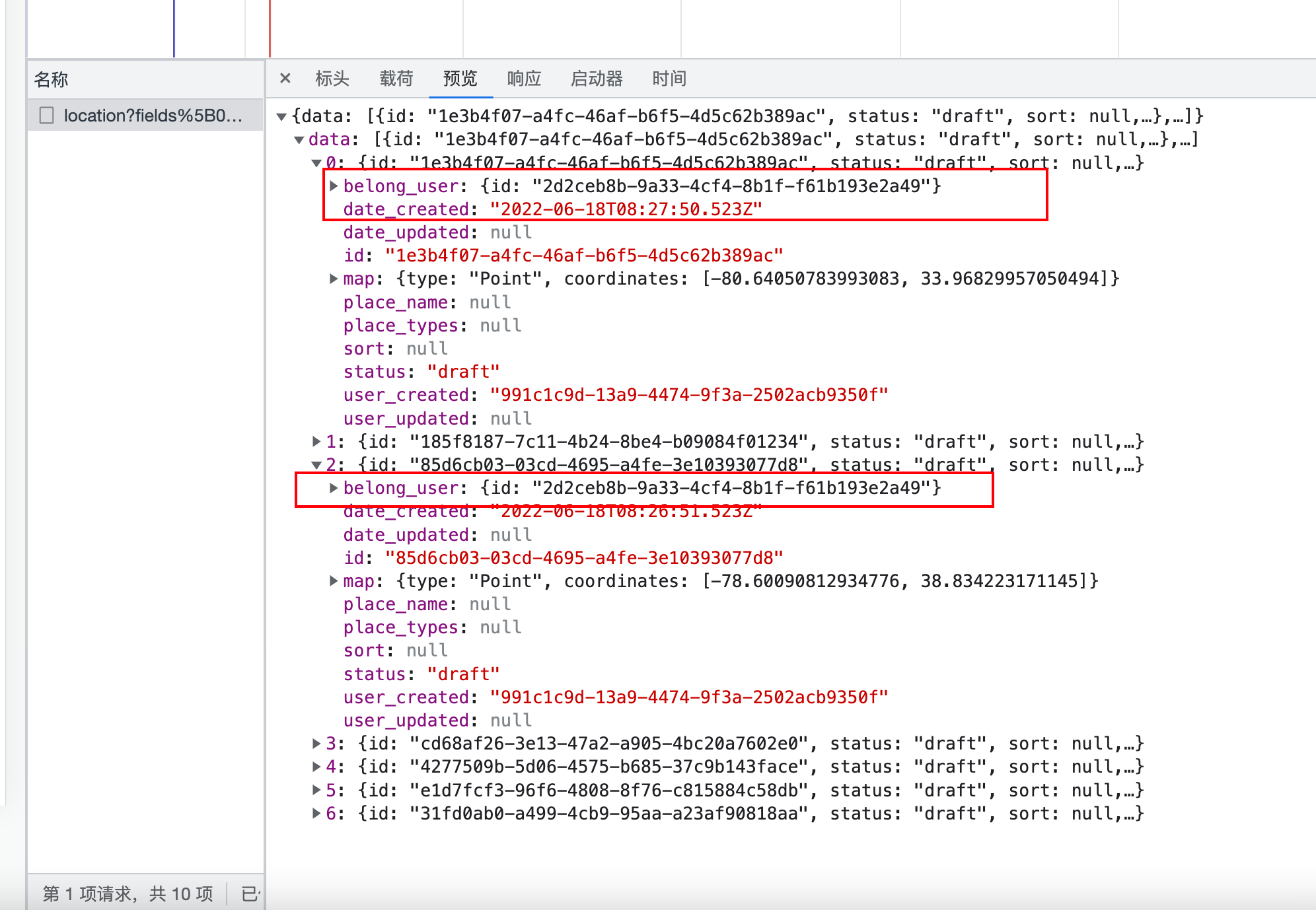
Task: Expand item 6 starting with 31fd0ab0
Action: point(316,814)
